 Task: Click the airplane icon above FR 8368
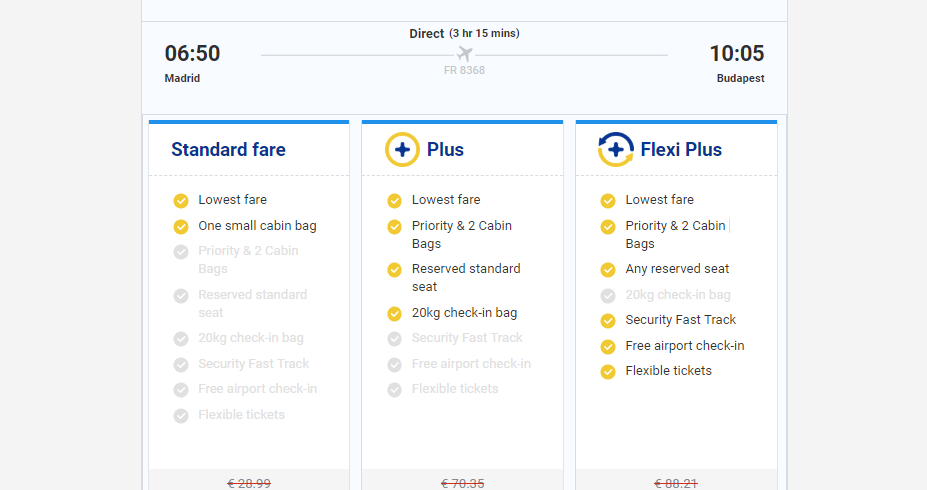pyautogui.click(x=465, y=54)
